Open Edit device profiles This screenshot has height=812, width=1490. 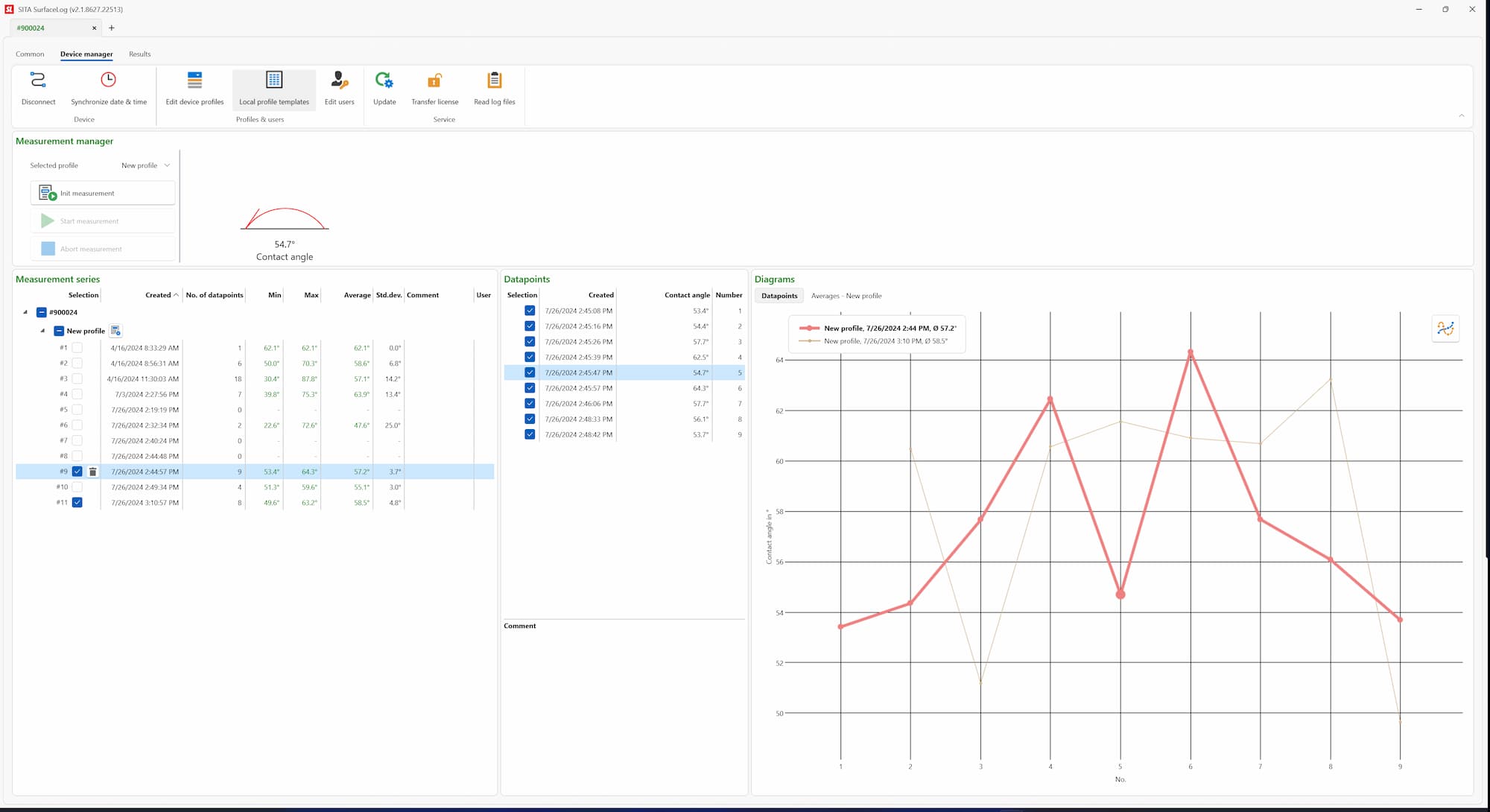[x=194, y=88]
